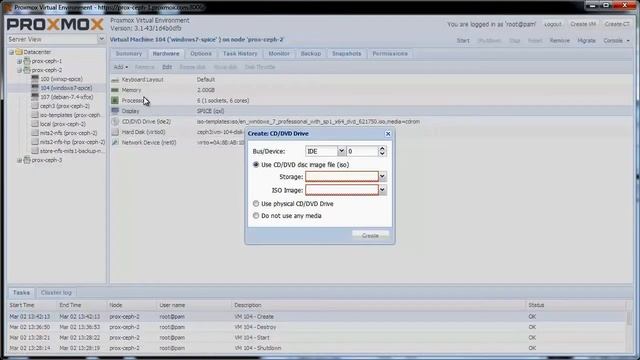Open the Add dropdown in hardware toolbar

coord(120,67)
